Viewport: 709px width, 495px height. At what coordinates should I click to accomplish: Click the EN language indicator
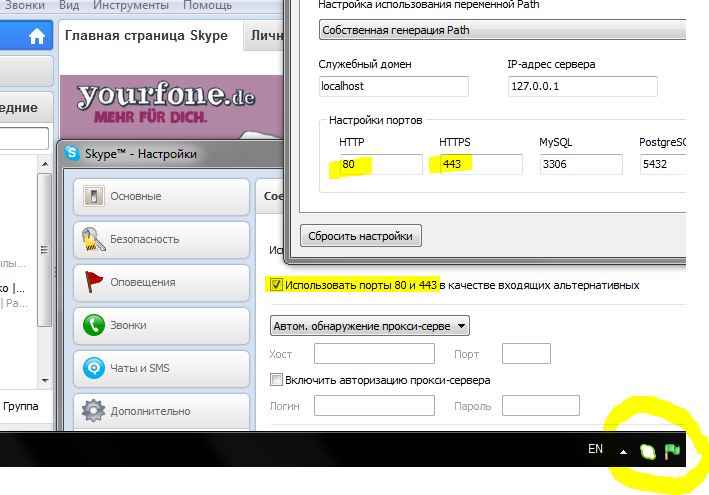(x=595, y=450)
